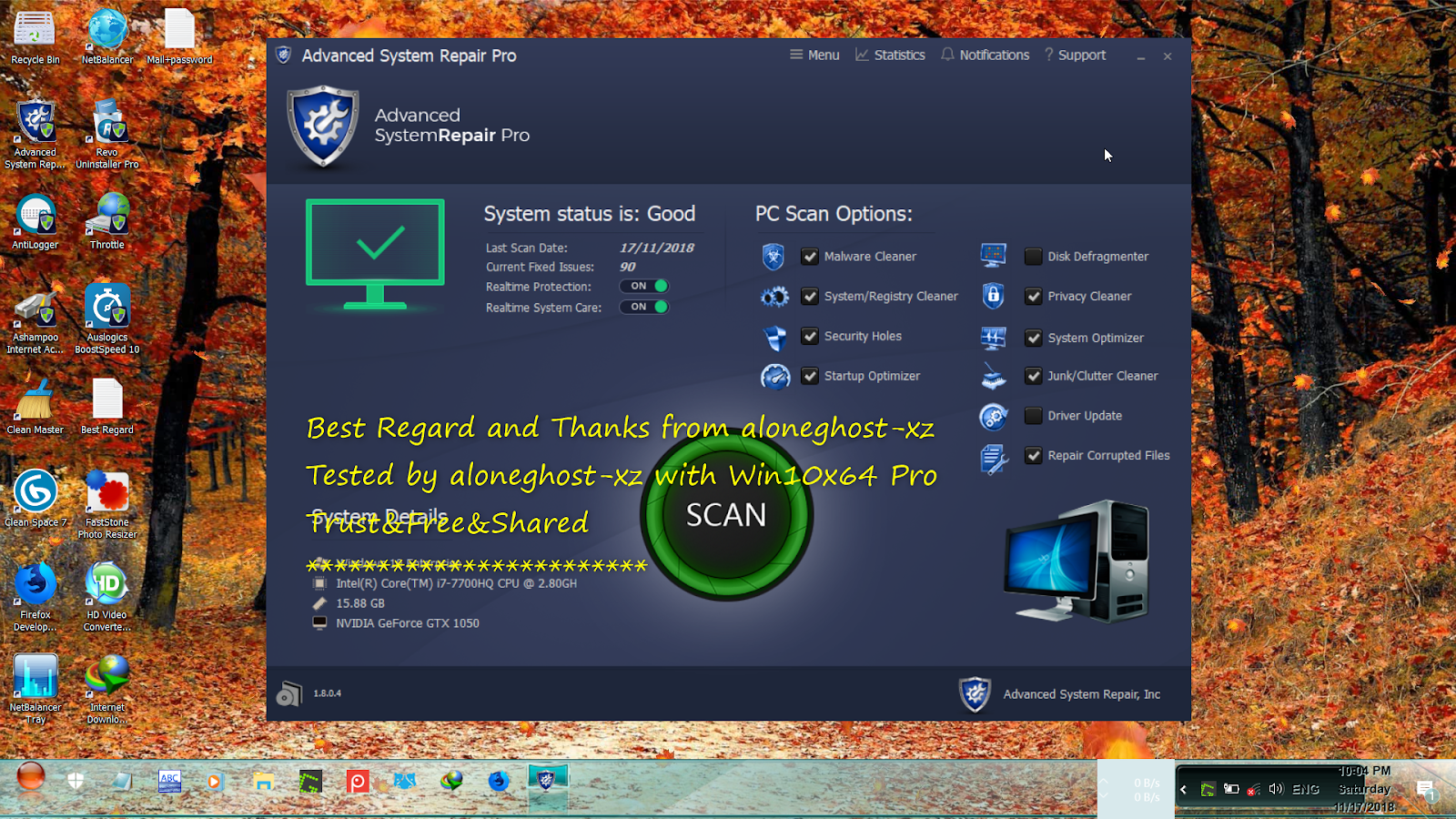Toggle Realtime System Care switch off
This screenshot has width=1456, height=819.
[644, 307]
